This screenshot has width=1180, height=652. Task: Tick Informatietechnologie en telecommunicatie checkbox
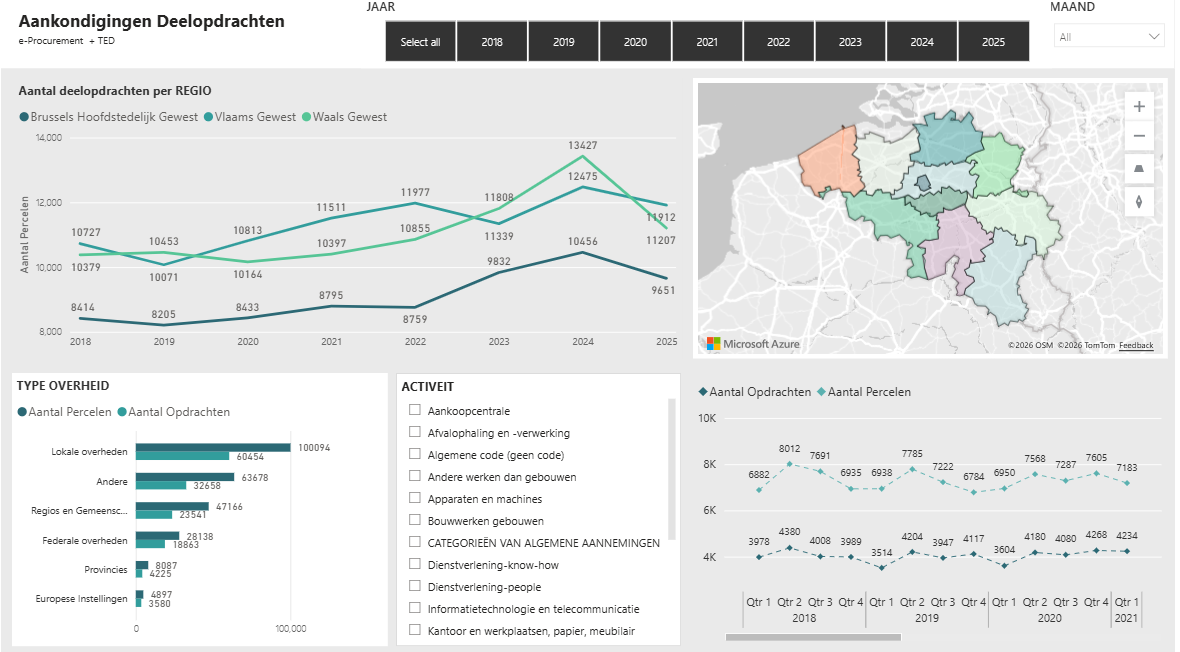[x=415, y=608]
